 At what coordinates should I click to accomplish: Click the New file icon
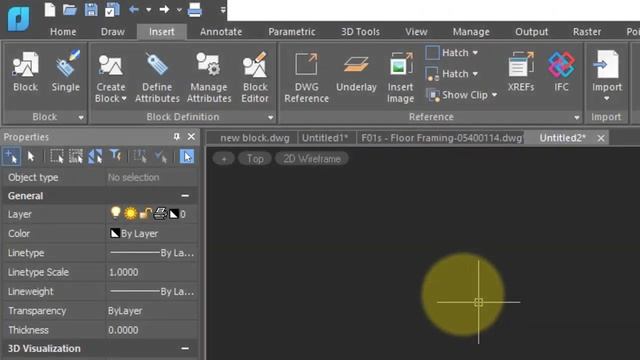coord(50,9)
